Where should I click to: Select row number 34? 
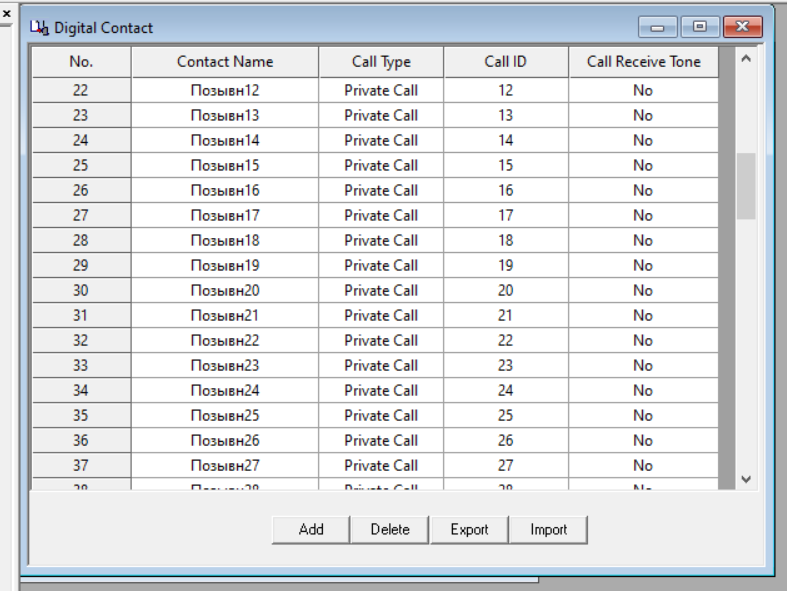click(x=81, y=391)
